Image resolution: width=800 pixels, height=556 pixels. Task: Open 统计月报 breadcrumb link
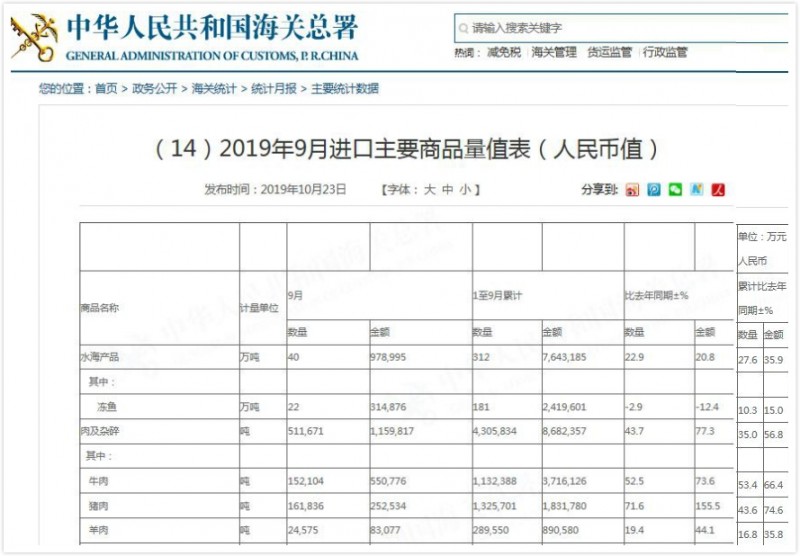pyautogui.click(x=274, y=89)
